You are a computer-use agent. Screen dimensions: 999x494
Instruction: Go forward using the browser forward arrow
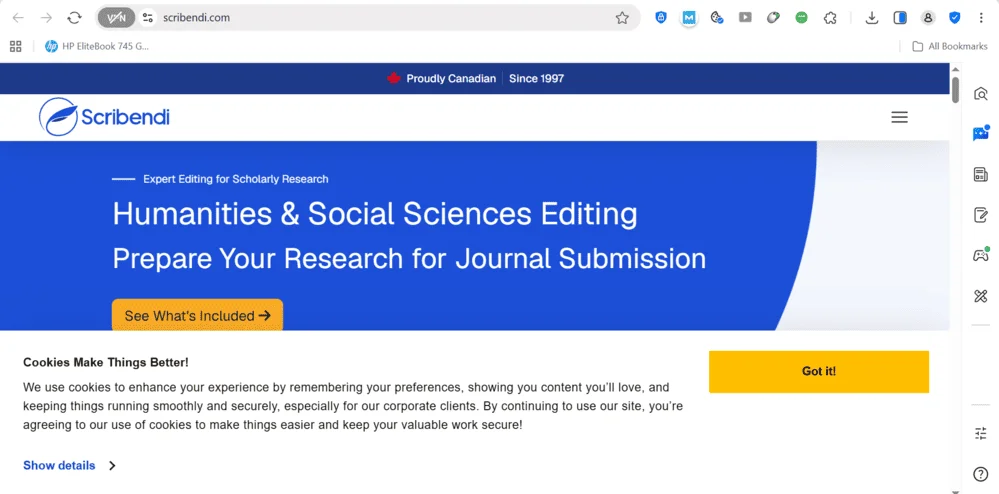(46, 18)
